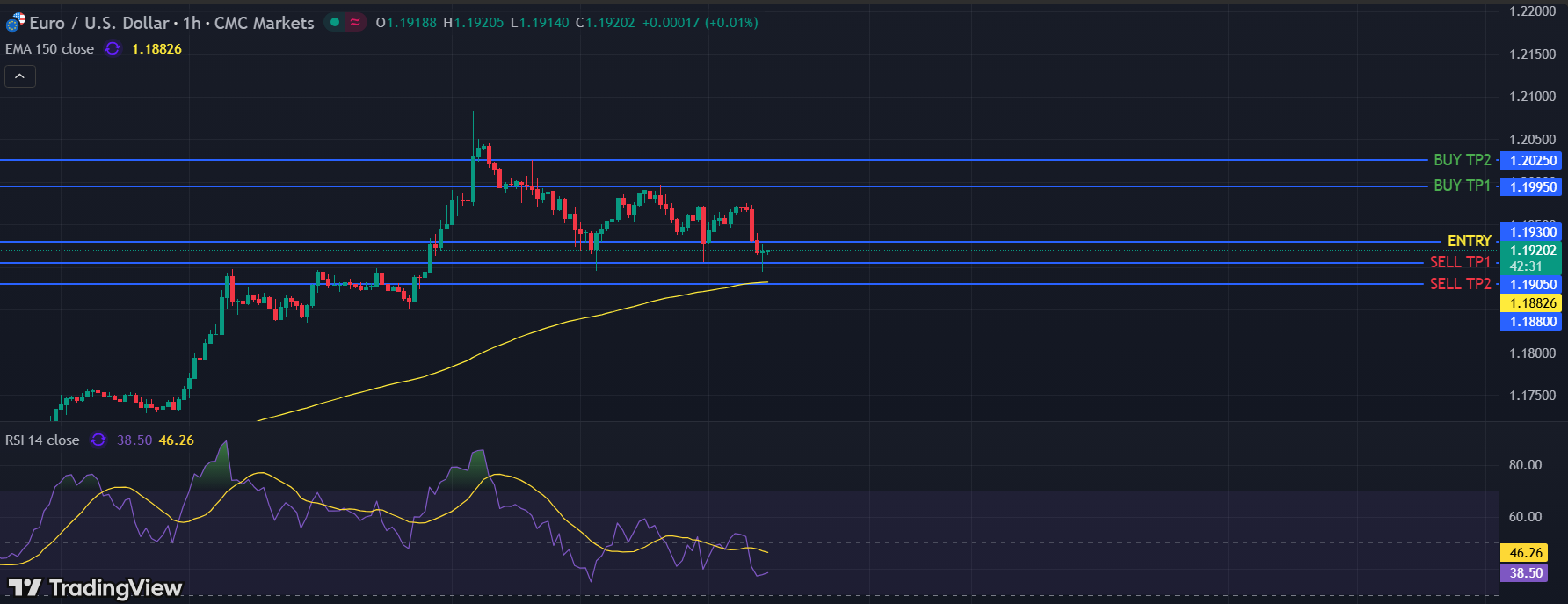Screen dimensions: 1568x604
Task: Open the TradingView logo link
Action: pos(95,587)
